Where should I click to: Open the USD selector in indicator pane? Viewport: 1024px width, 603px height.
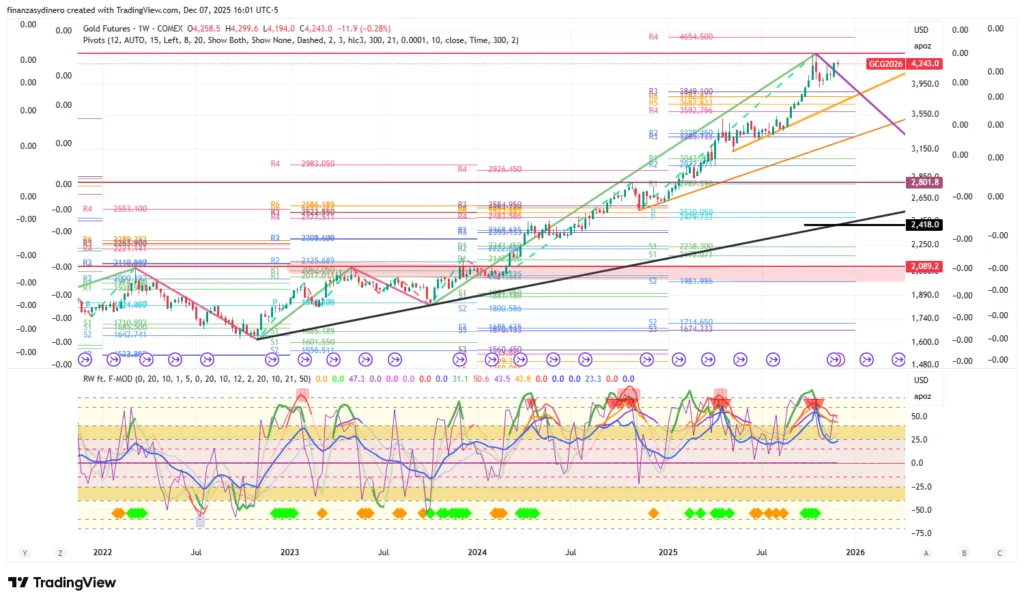click(x=922, y=380)
